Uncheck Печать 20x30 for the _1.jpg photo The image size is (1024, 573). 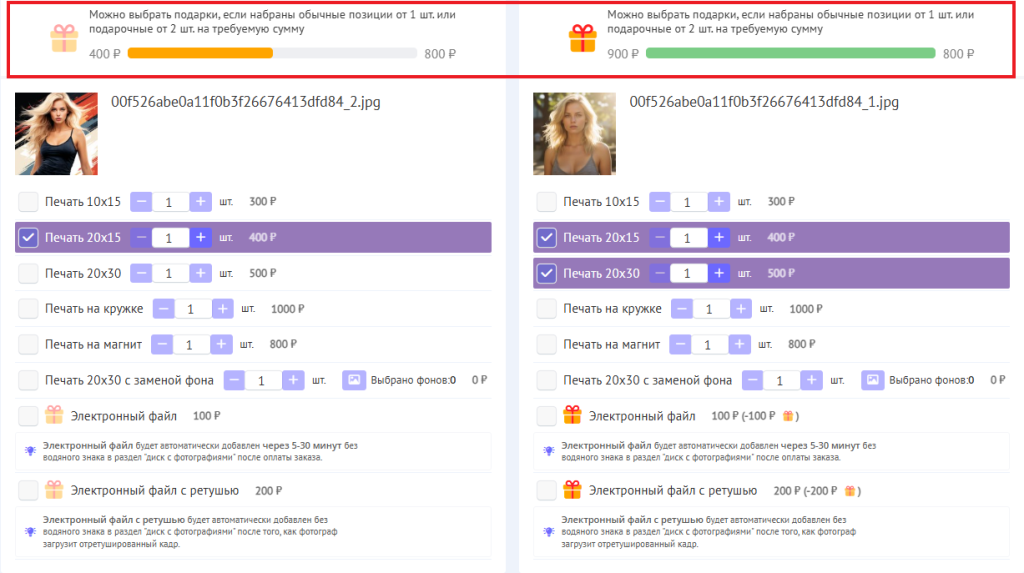pyautogui.click(x=547, y=273)
